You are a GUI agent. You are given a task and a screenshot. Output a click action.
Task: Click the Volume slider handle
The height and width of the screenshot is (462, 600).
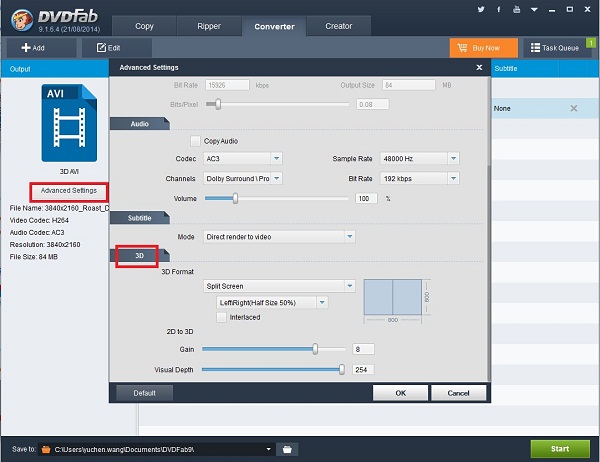click(235, 198)
